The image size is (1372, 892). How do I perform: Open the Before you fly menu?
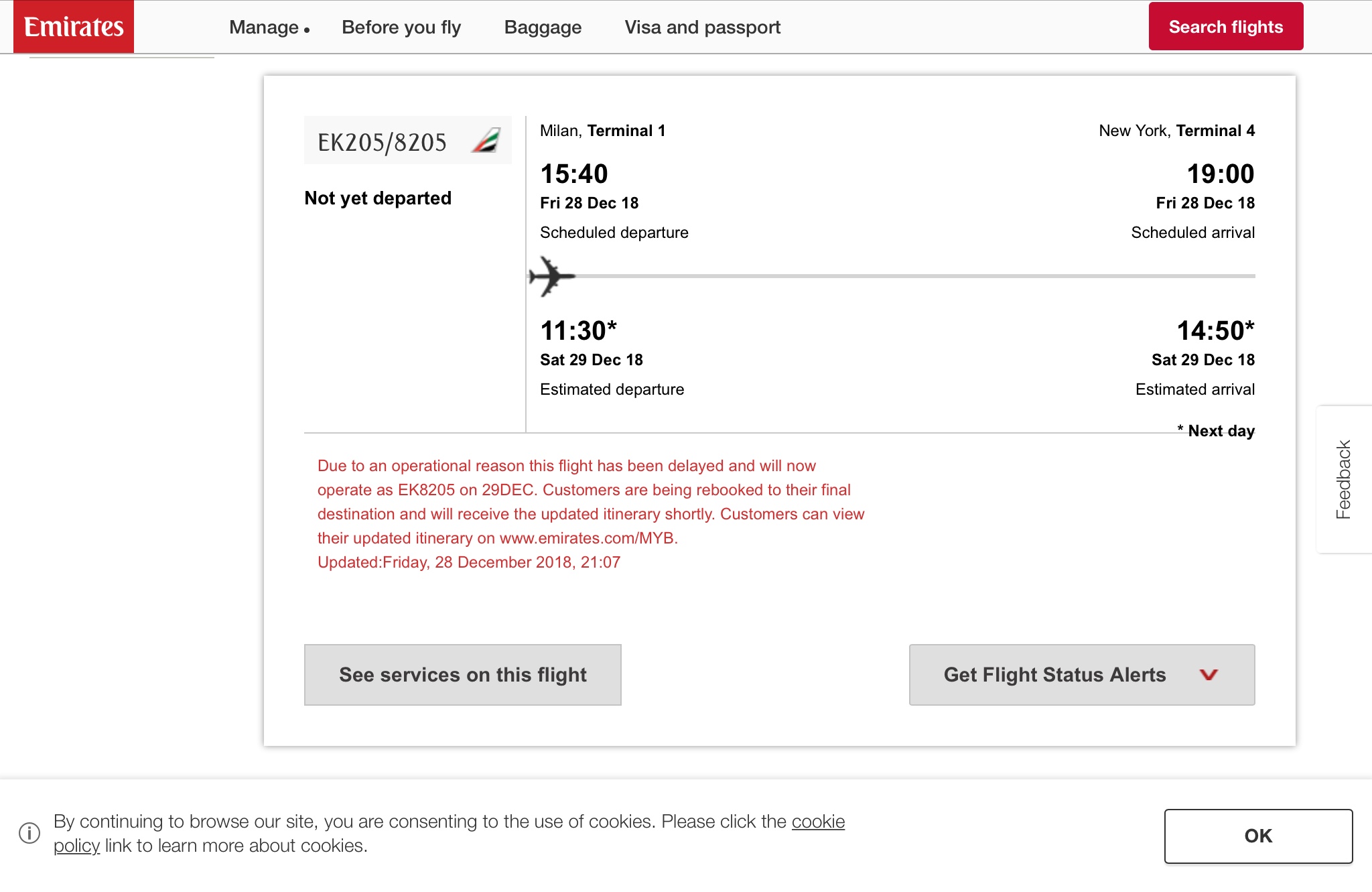(x=401, y=27)
